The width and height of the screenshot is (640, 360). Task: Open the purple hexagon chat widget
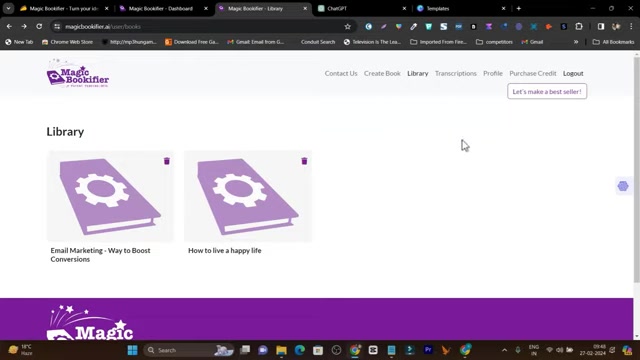point(623,186)
